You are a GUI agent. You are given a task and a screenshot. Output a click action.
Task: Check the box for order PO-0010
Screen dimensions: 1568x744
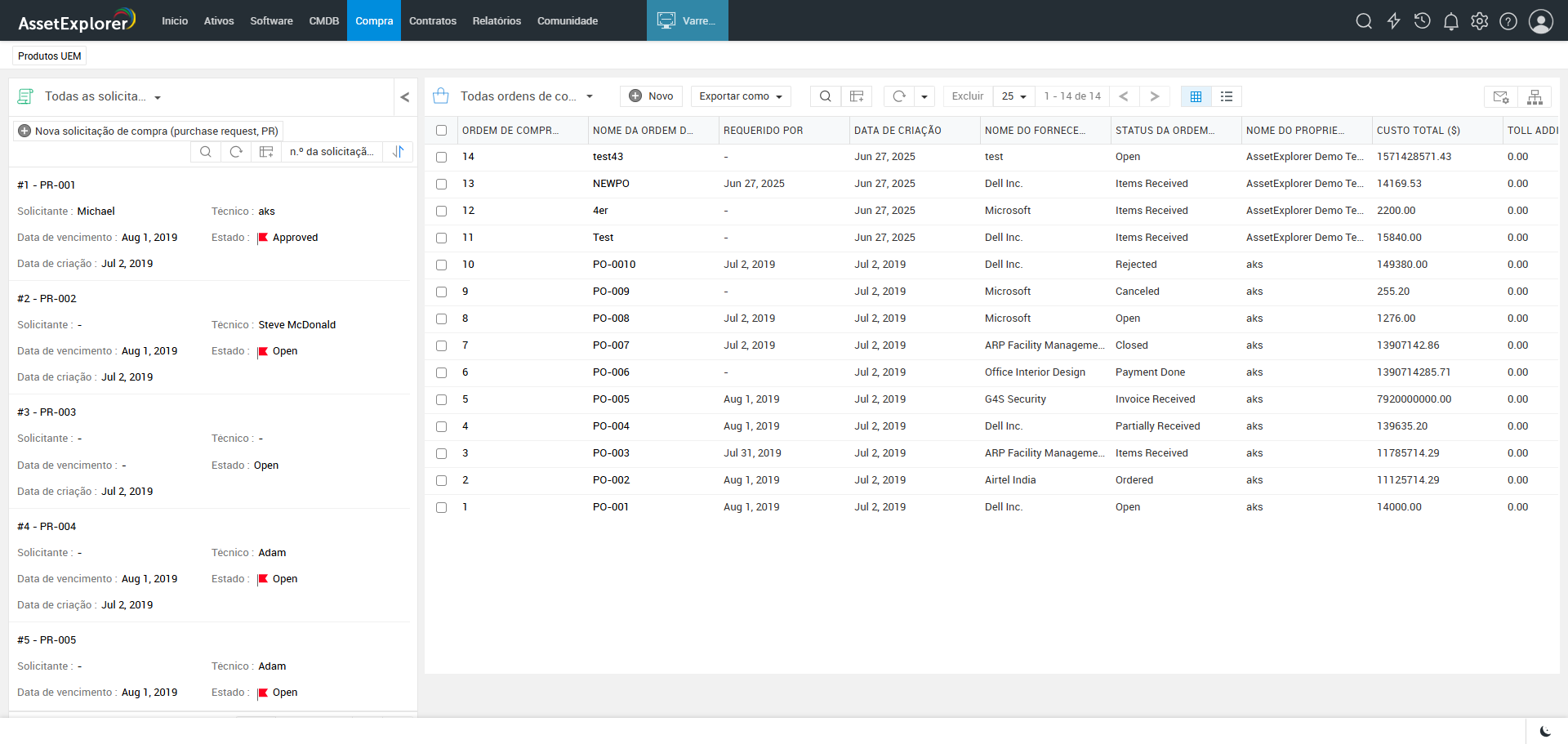(x=442, y=265)
